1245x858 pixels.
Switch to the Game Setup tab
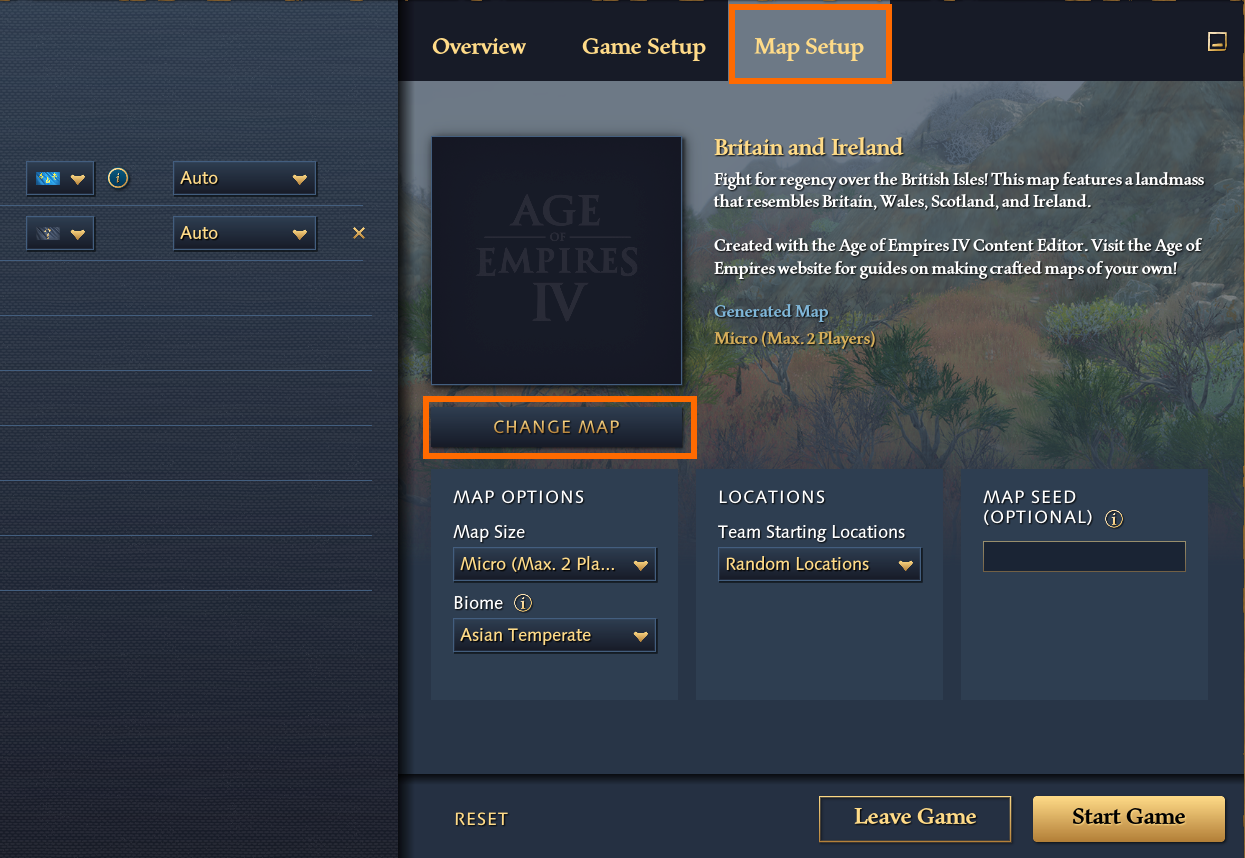[644, 46]
